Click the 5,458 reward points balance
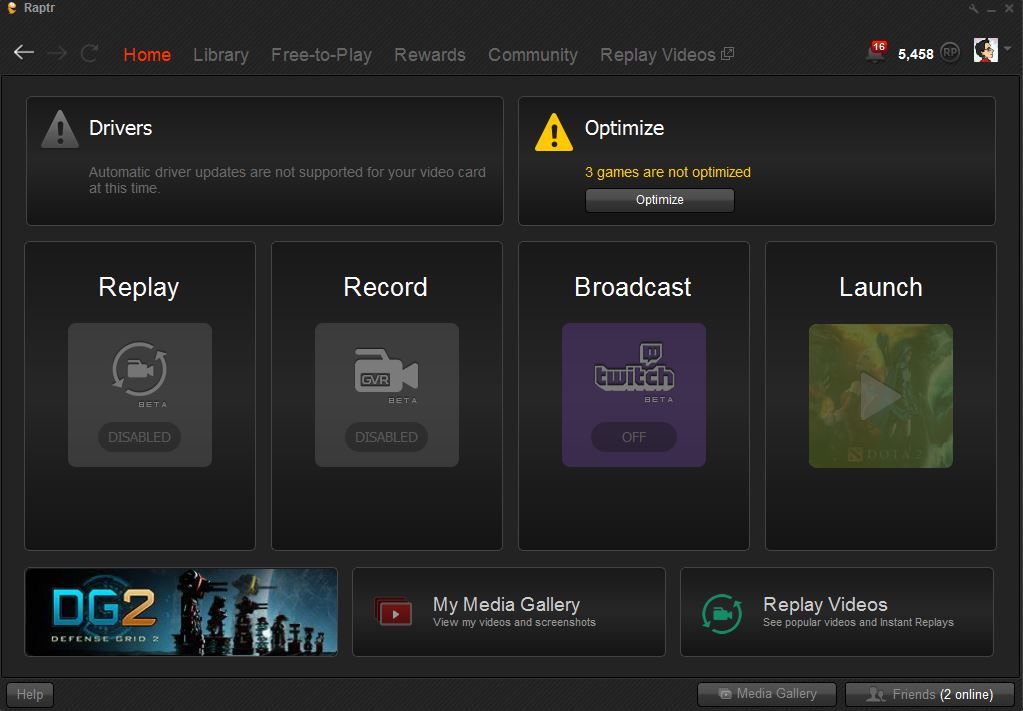Viewport: 1023px width, 711px height. (x=915, y=54)
